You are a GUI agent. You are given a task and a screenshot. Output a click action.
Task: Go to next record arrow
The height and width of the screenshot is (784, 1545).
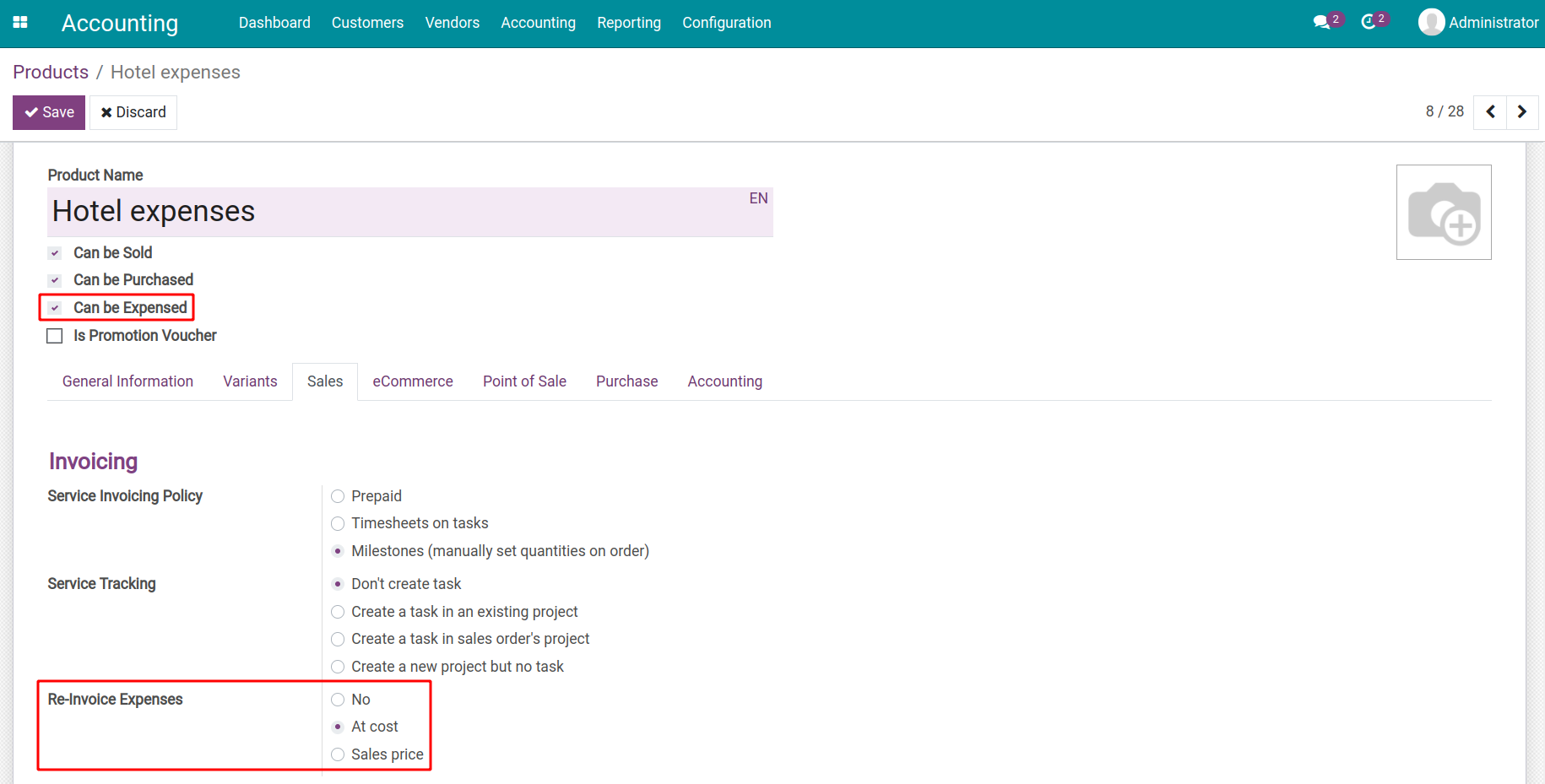pyautogui.click(x=1522, y=112)
